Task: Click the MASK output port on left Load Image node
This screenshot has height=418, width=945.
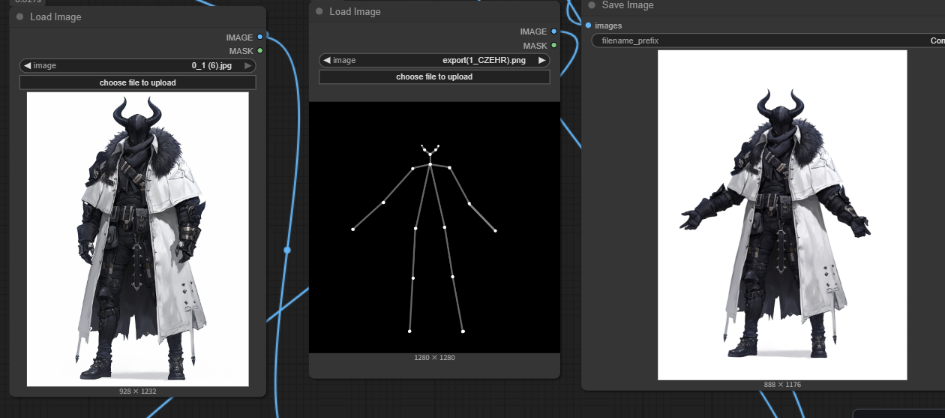Action: pos(260,49)
